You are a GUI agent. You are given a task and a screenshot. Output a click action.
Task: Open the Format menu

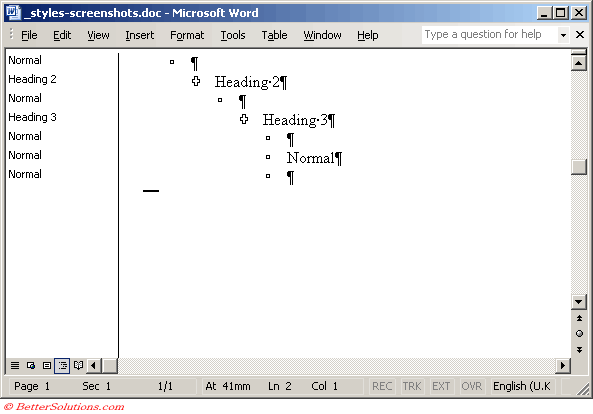tap(187, 35)
